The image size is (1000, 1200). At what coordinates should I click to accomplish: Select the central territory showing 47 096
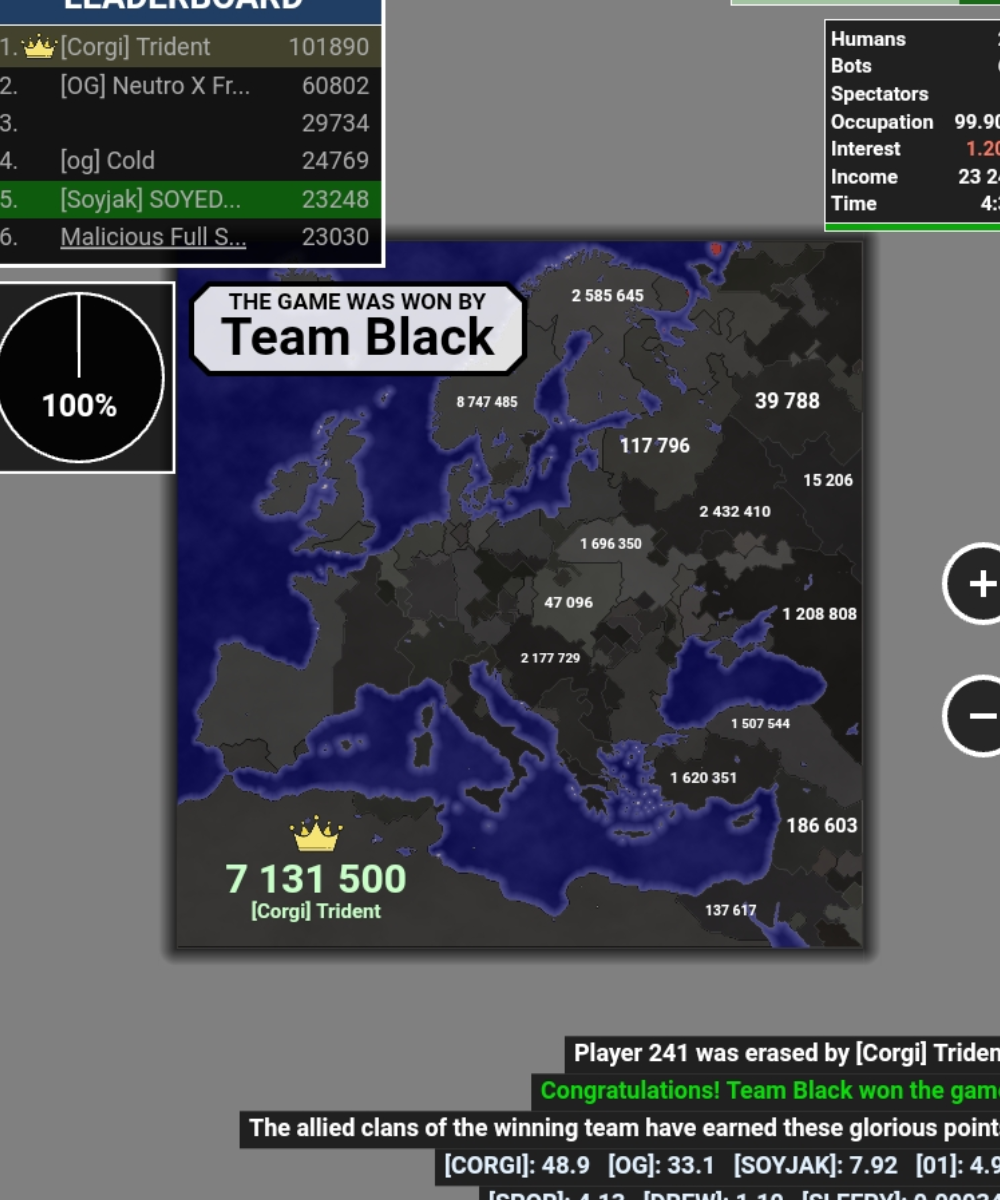(568, 603)
